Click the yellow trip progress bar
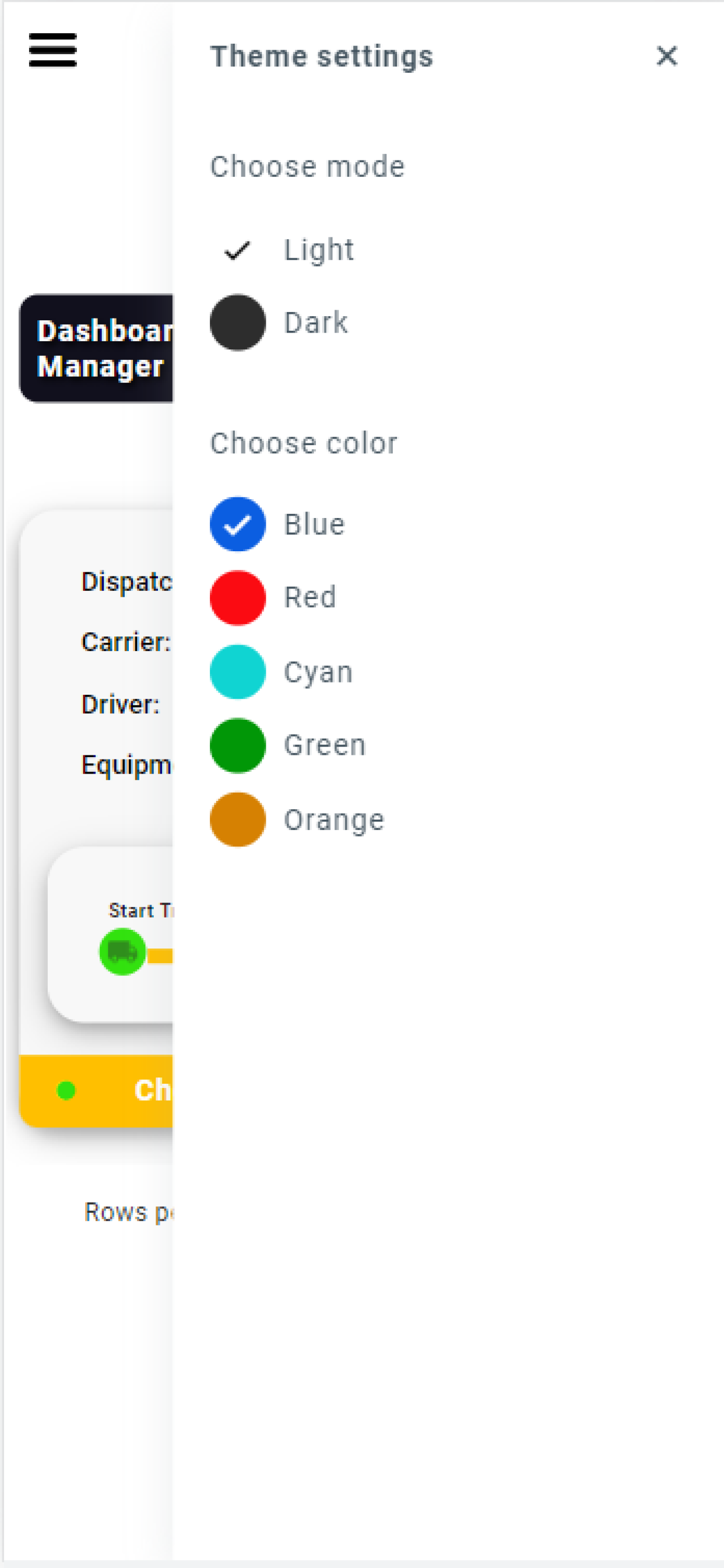Screen dimensions: 724x1568 pos(160,956)
